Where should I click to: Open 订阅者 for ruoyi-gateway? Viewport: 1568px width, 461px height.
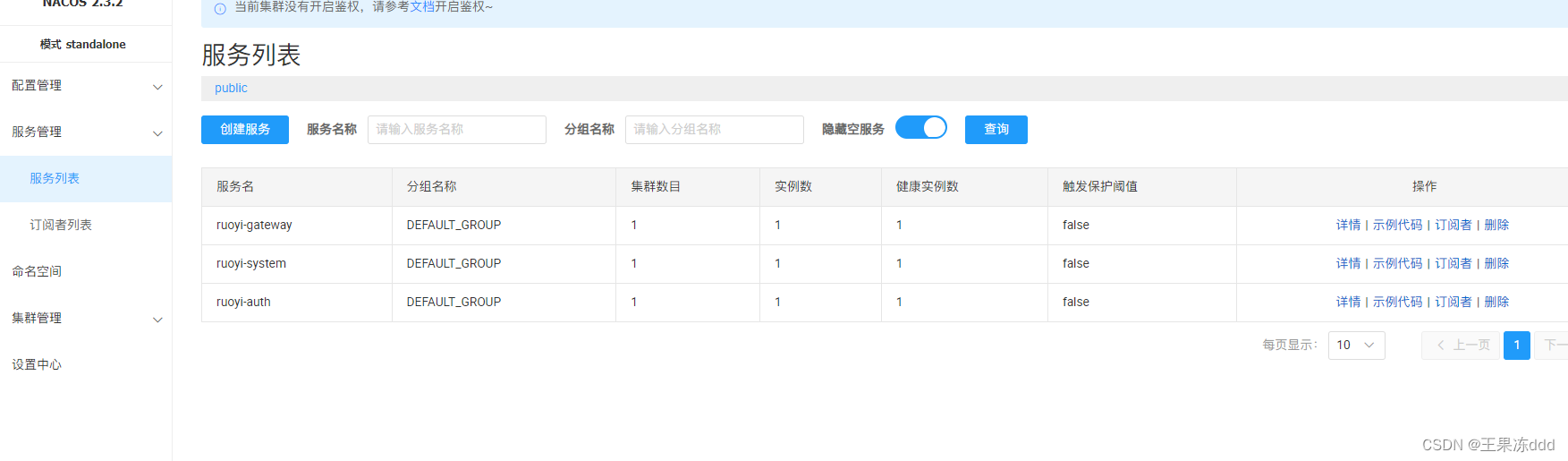(x=1454, y=226)
